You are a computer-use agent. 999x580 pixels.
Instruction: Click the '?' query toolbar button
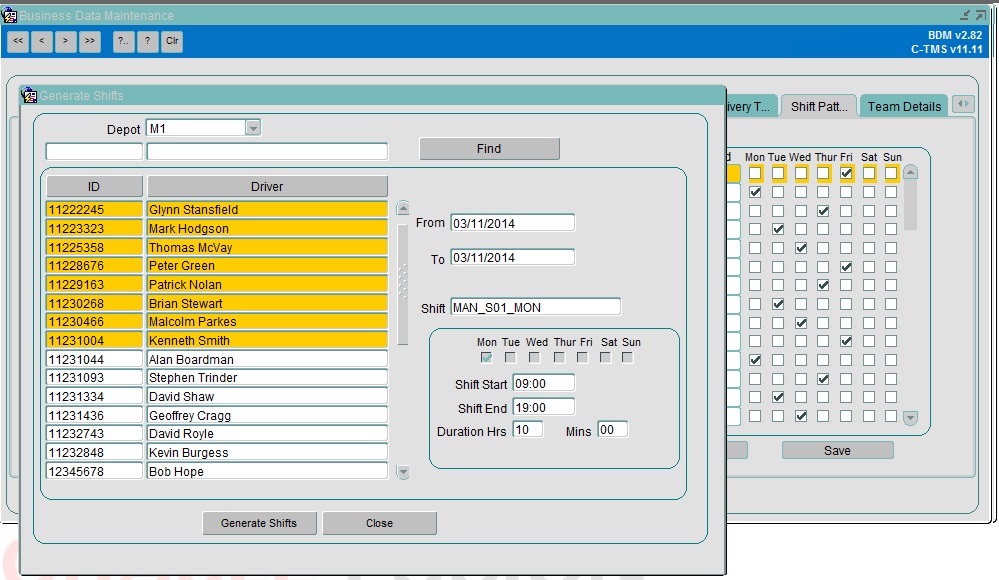click(x=148, y=41)
